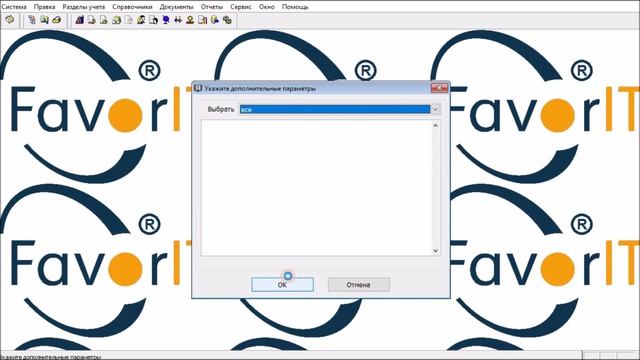Click the yellow eraser-shaped toolbar icon

[x=56, y=20]
